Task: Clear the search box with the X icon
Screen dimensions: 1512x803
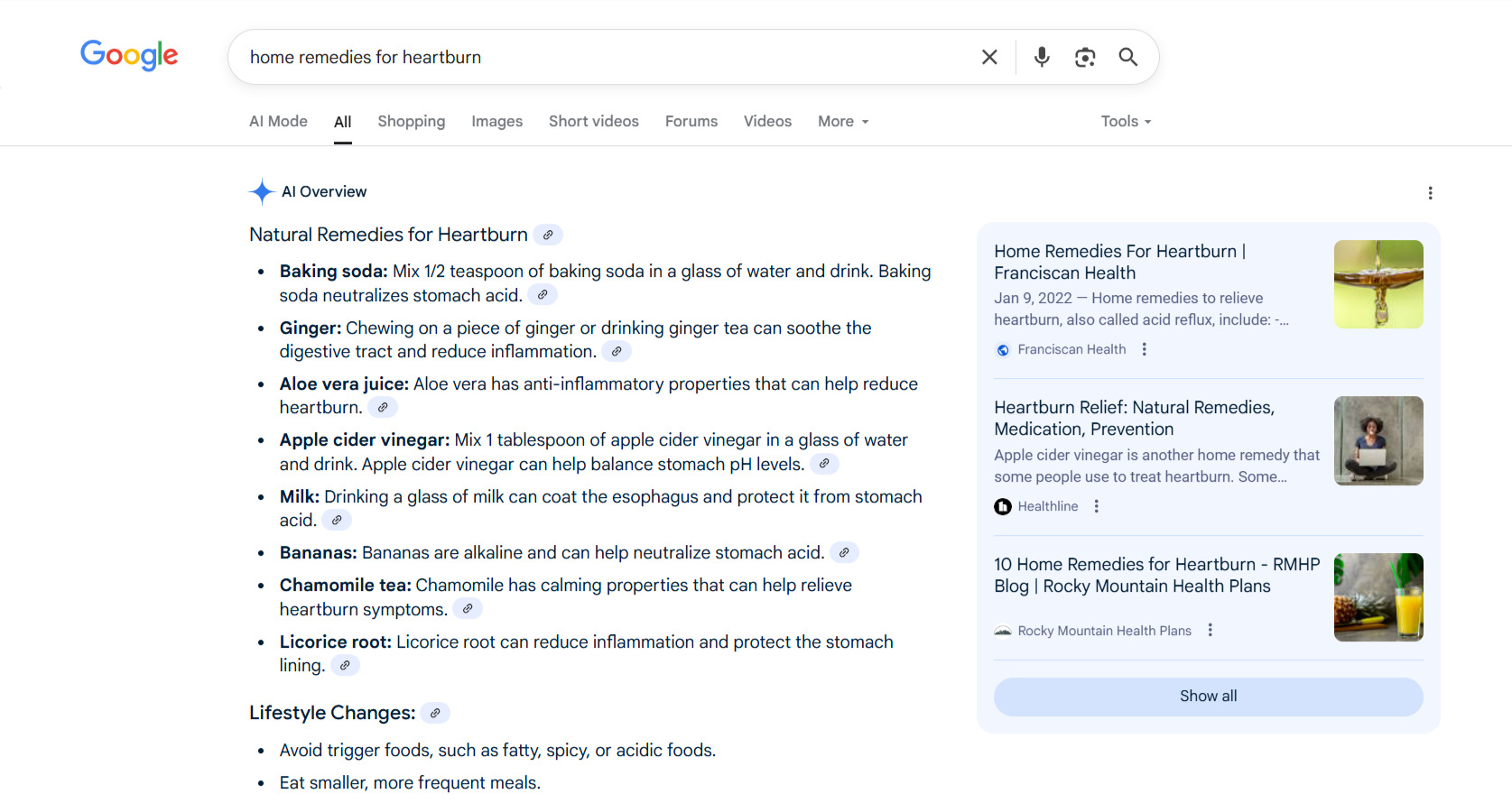Action: 989,57
